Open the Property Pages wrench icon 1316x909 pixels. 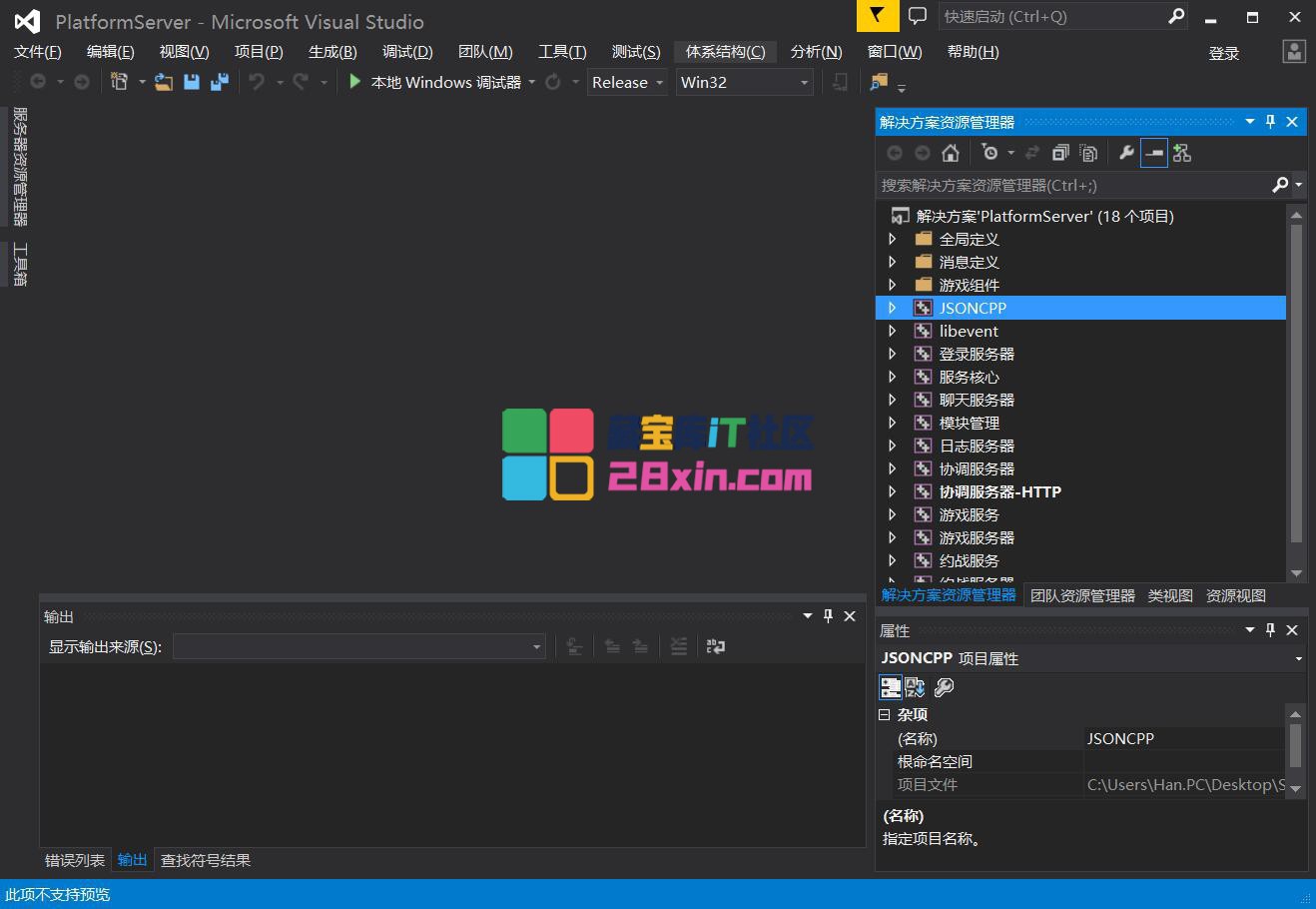(x=944, y=687)
